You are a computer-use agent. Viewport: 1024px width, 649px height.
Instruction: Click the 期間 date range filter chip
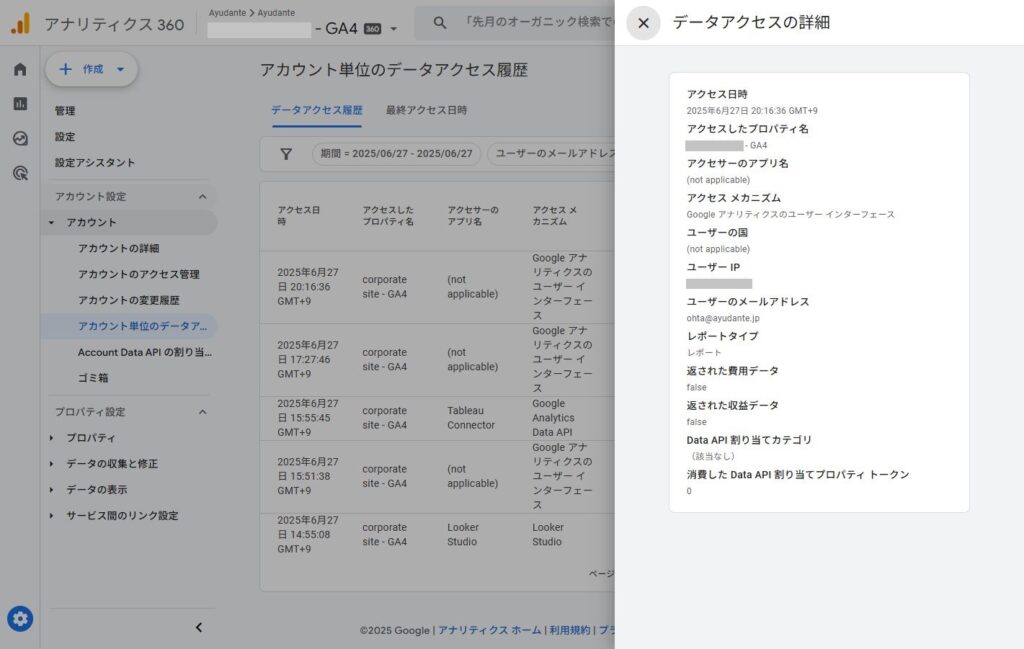pyautogui.click(x=396, y=153)
